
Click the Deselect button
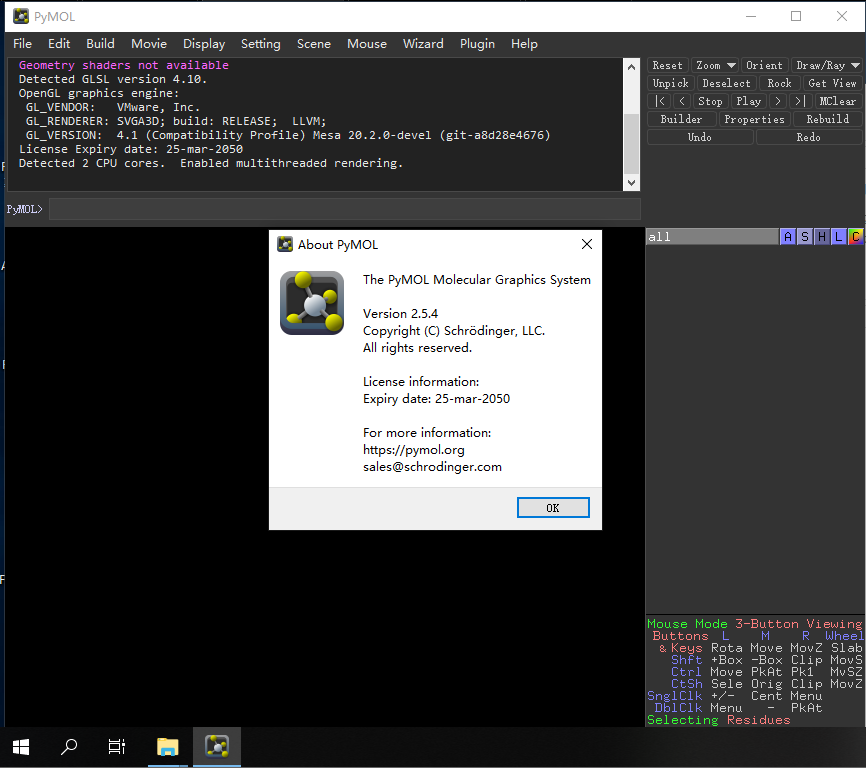pyautogui.click(x=726, y=83)
